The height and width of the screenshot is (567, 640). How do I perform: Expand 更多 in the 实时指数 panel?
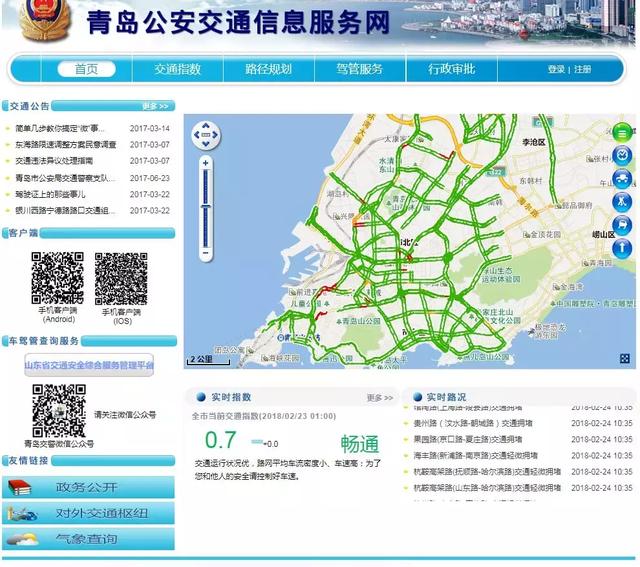[379, 397]
